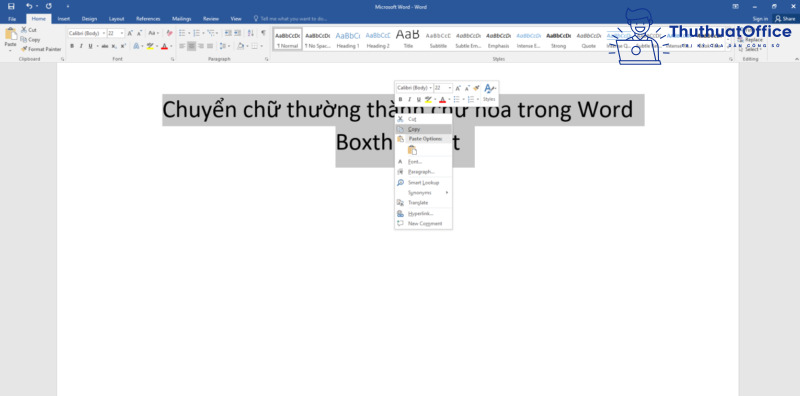The image size is (800, 396).
Task: Expand the Synonyms submenu
Action: pos(423,192)
